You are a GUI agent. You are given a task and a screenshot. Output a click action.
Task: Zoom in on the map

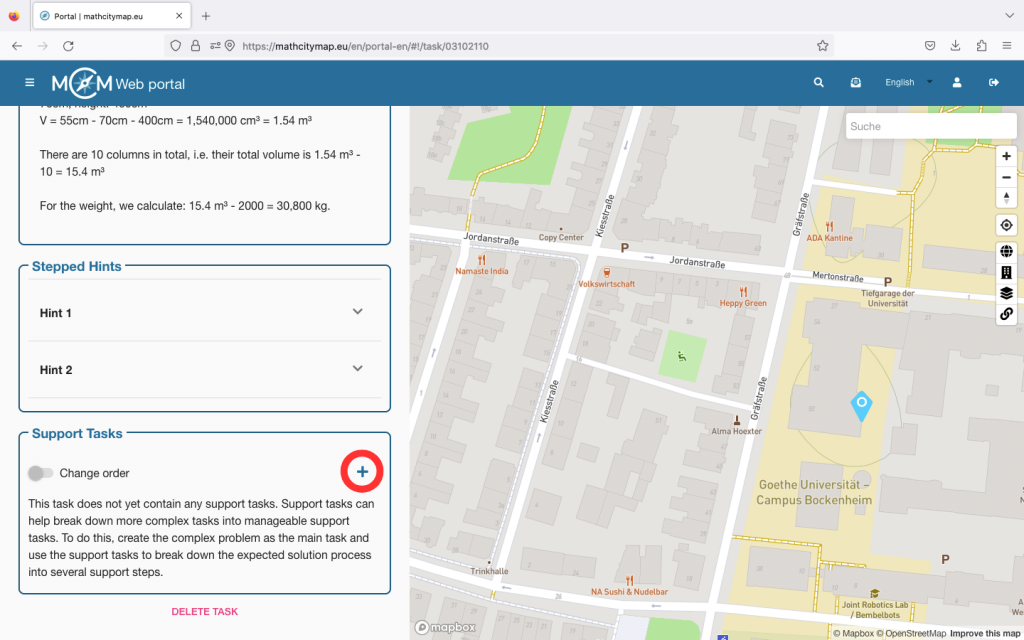(x=1006, y=156)
